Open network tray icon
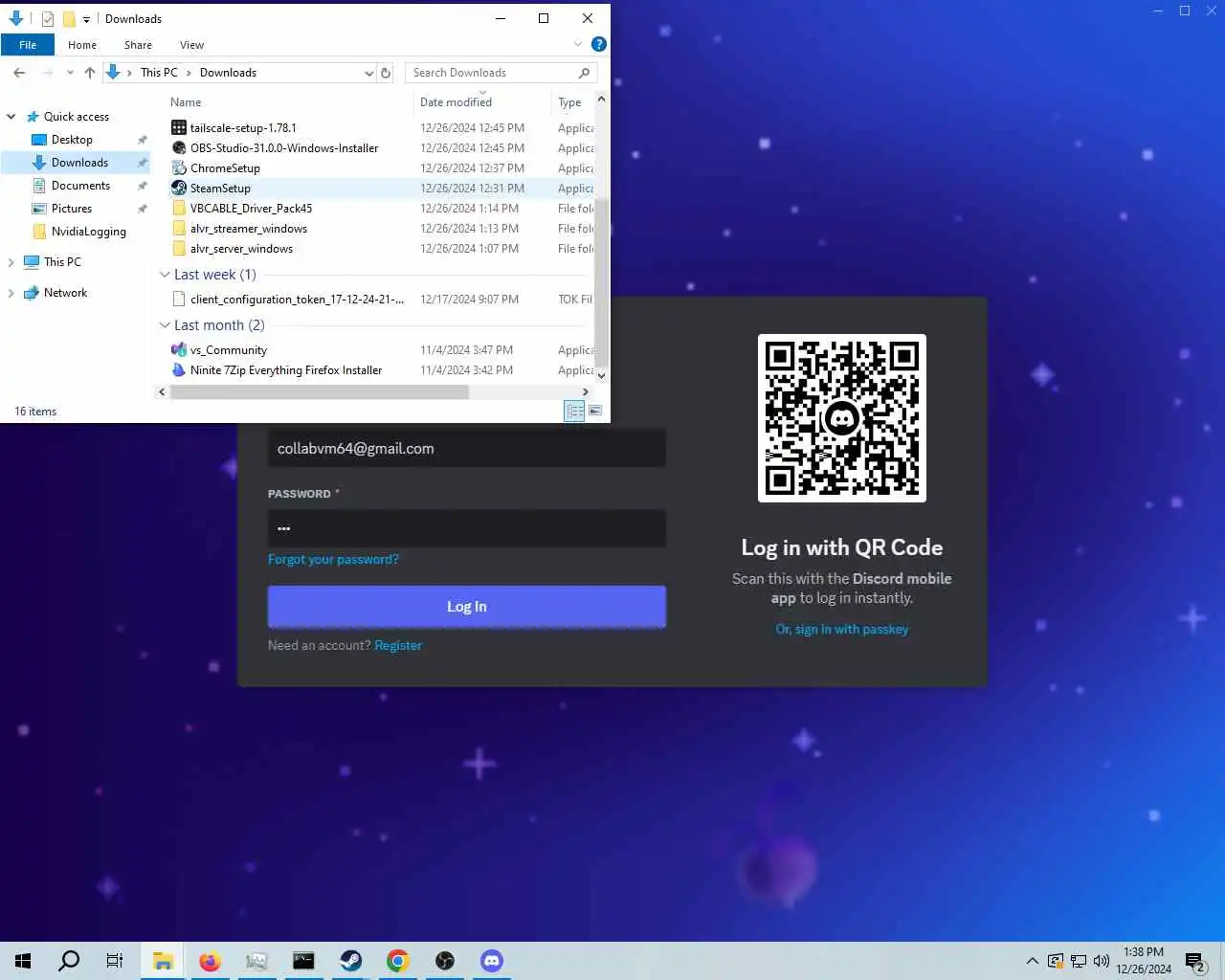This screenshot has width=1225, height=980. tap(1079, 961)
